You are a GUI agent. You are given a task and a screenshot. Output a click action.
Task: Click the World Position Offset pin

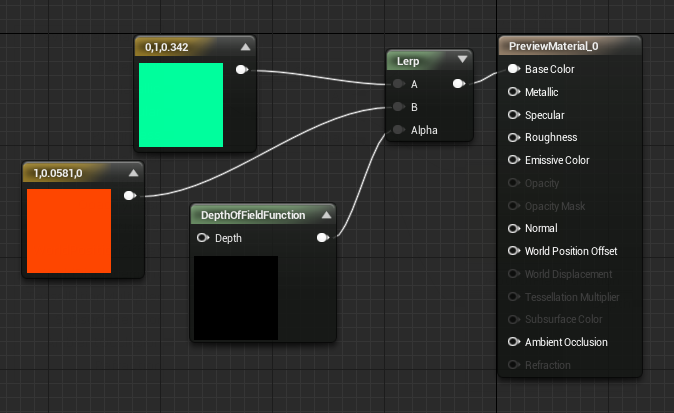(x=514, y=251)
